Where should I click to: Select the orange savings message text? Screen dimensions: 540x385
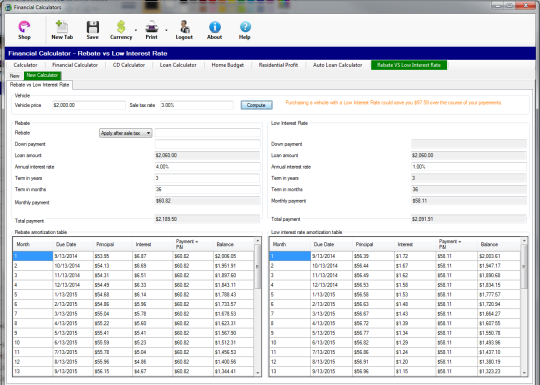tap(394, 103)
